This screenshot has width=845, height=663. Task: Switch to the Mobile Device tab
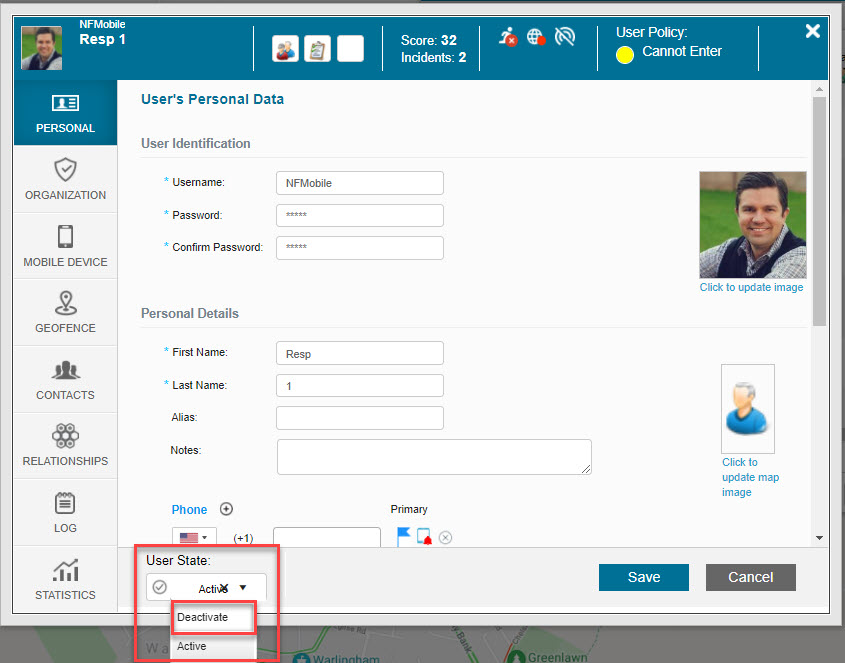[65, 246]
